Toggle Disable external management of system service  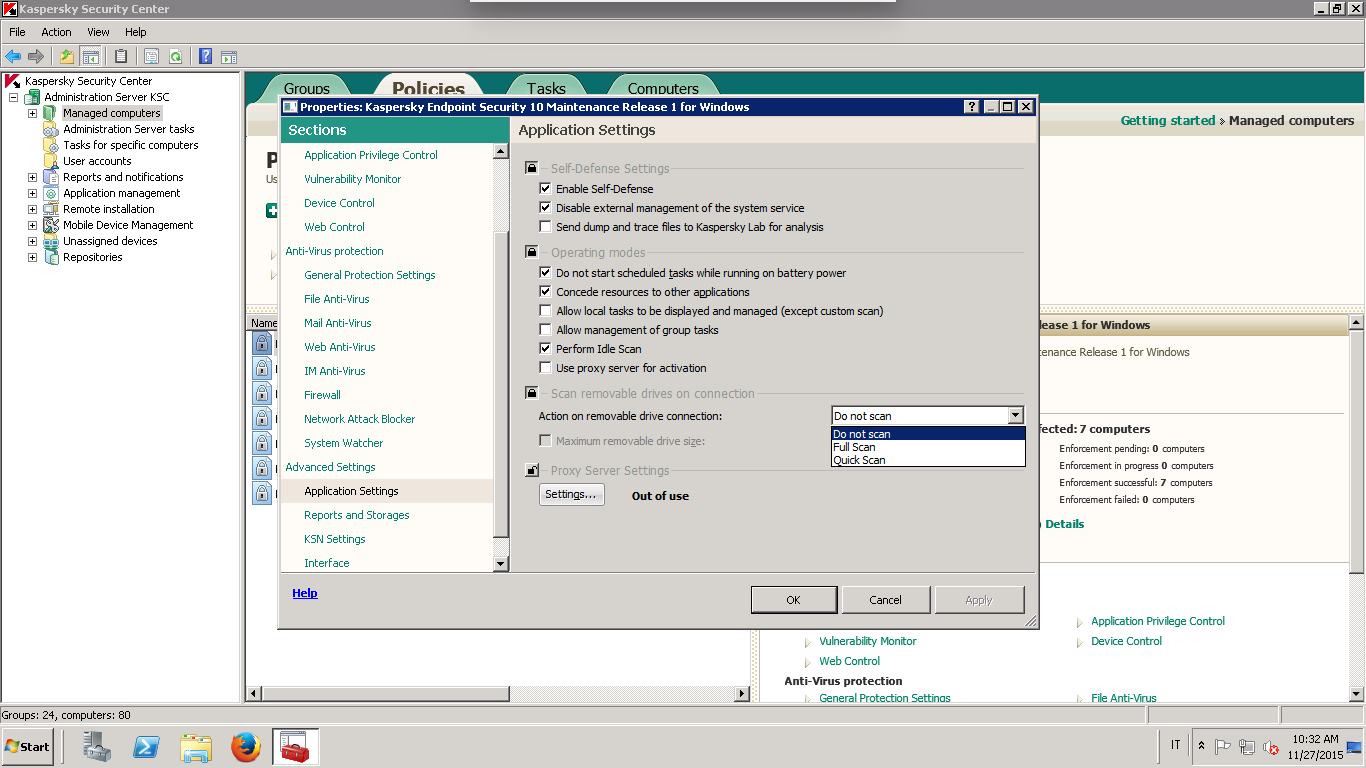pyautogui.click(x=545, y=208)
